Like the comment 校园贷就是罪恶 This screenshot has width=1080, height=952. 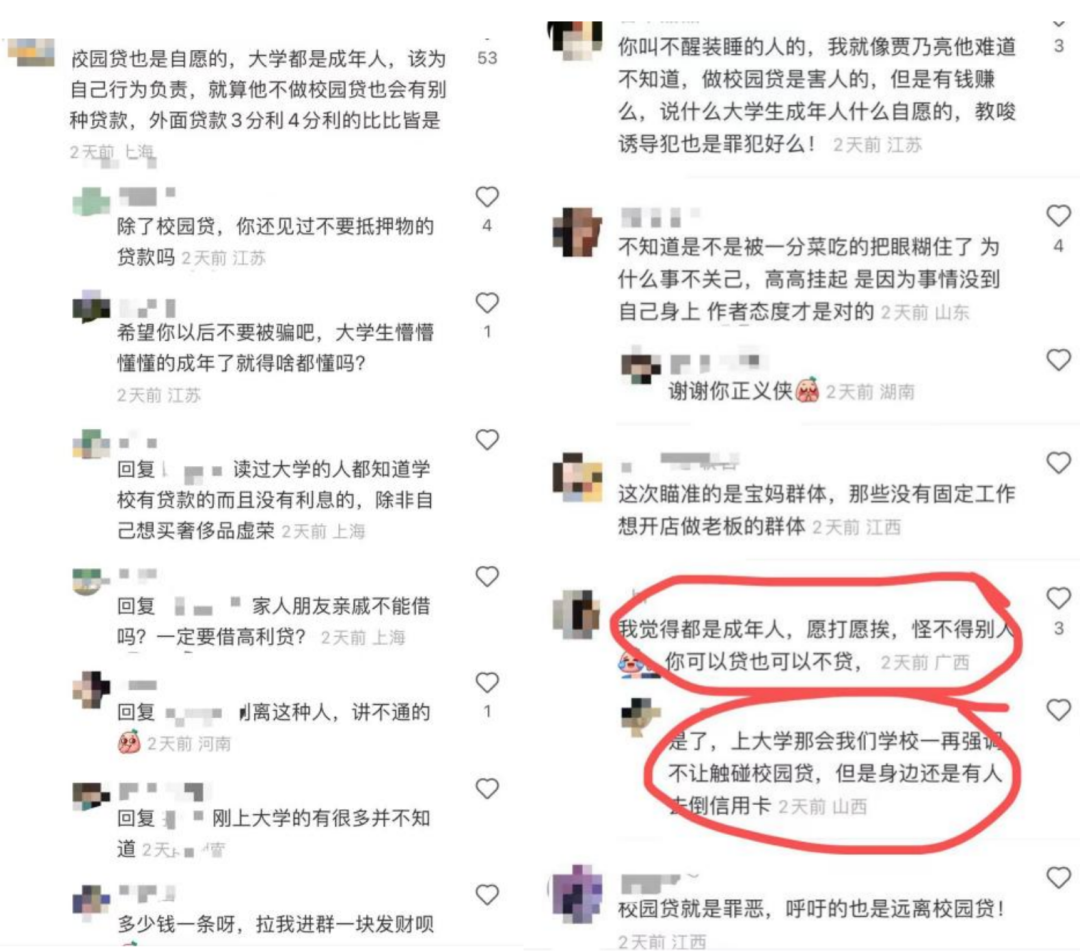(1059, 877)
